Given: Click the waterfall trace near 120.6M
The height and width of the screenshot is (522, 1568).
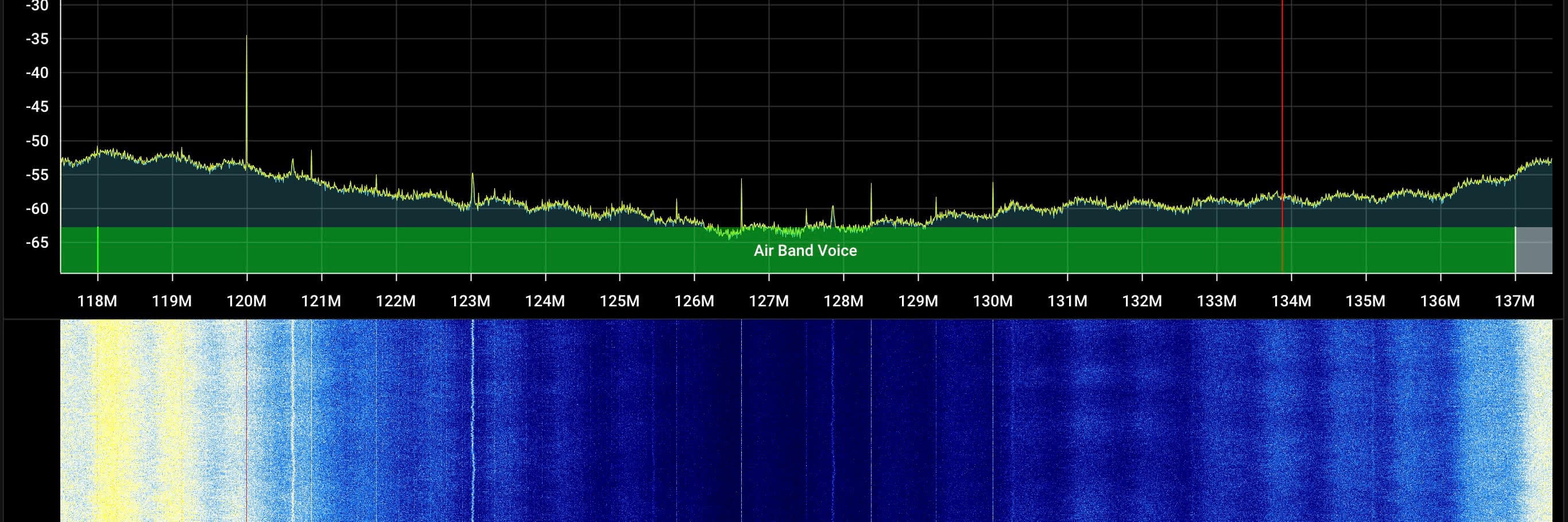Looking at the screenshot, I should pos(293,420).
